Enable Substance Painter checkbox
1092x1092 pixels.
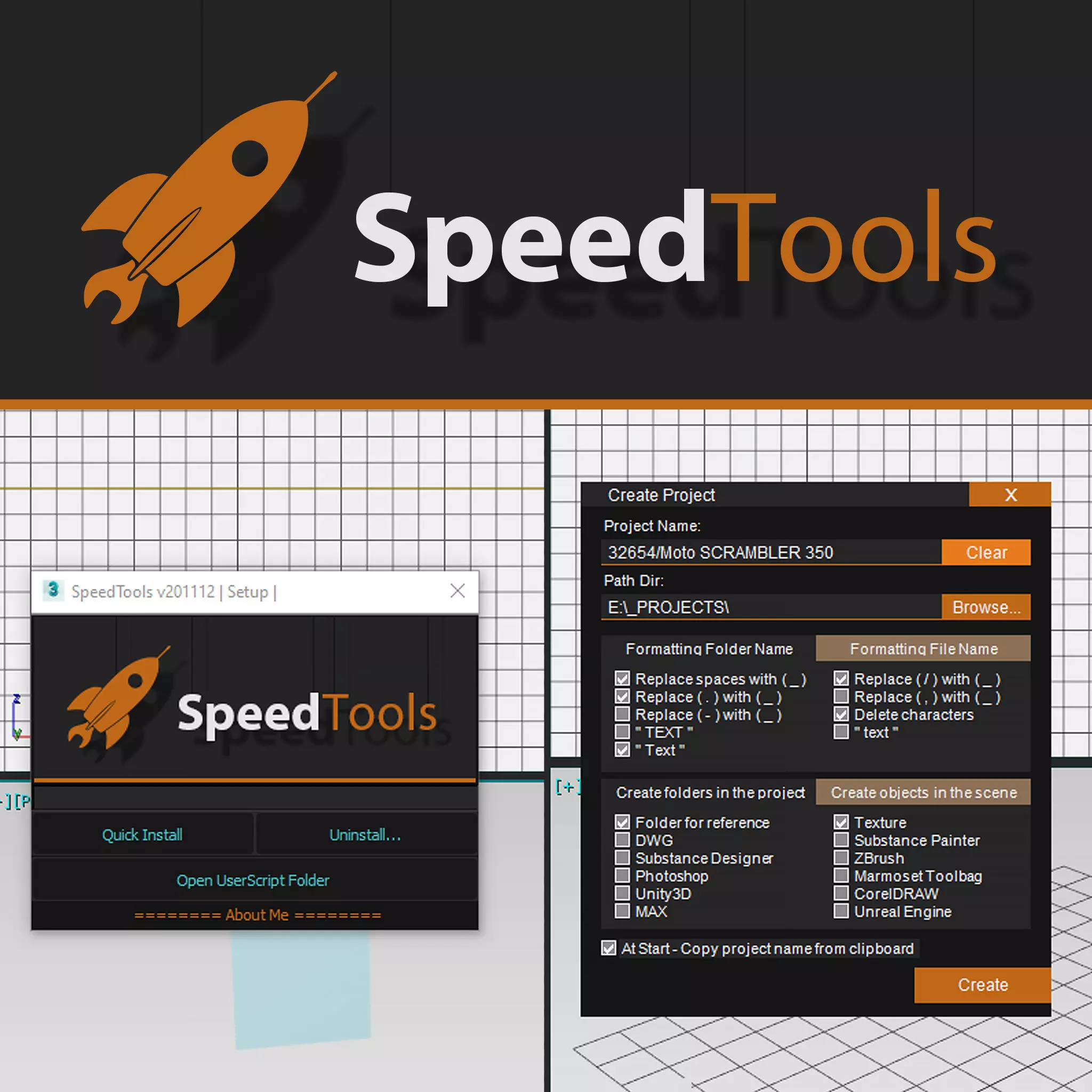841,840
